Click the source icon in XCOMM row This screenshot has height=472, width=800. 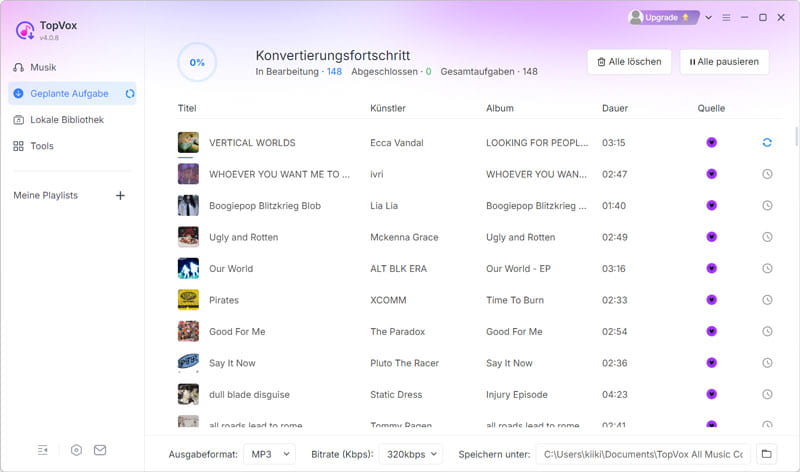711,300
